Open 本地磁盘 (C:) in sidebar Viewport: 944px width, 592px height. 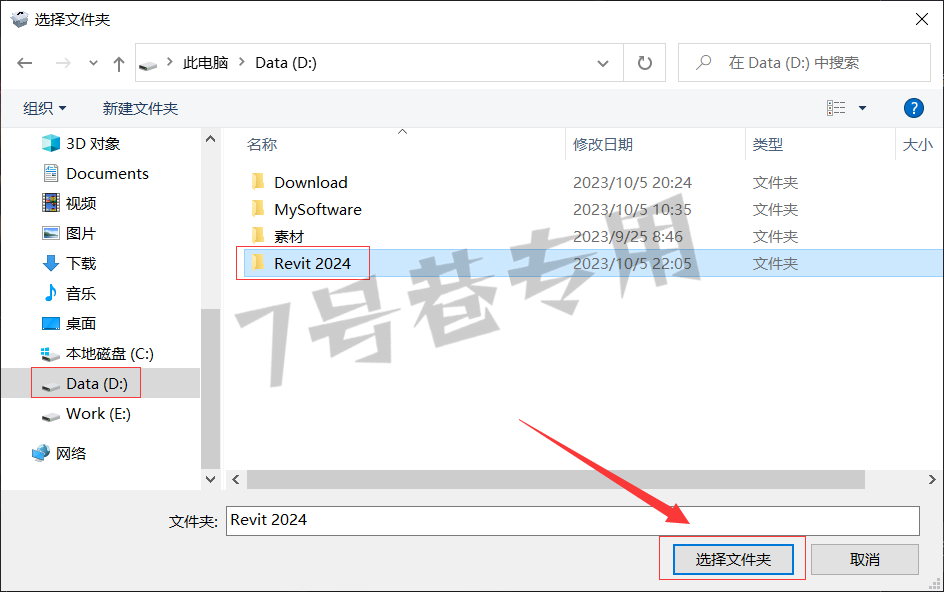[110, 354]
